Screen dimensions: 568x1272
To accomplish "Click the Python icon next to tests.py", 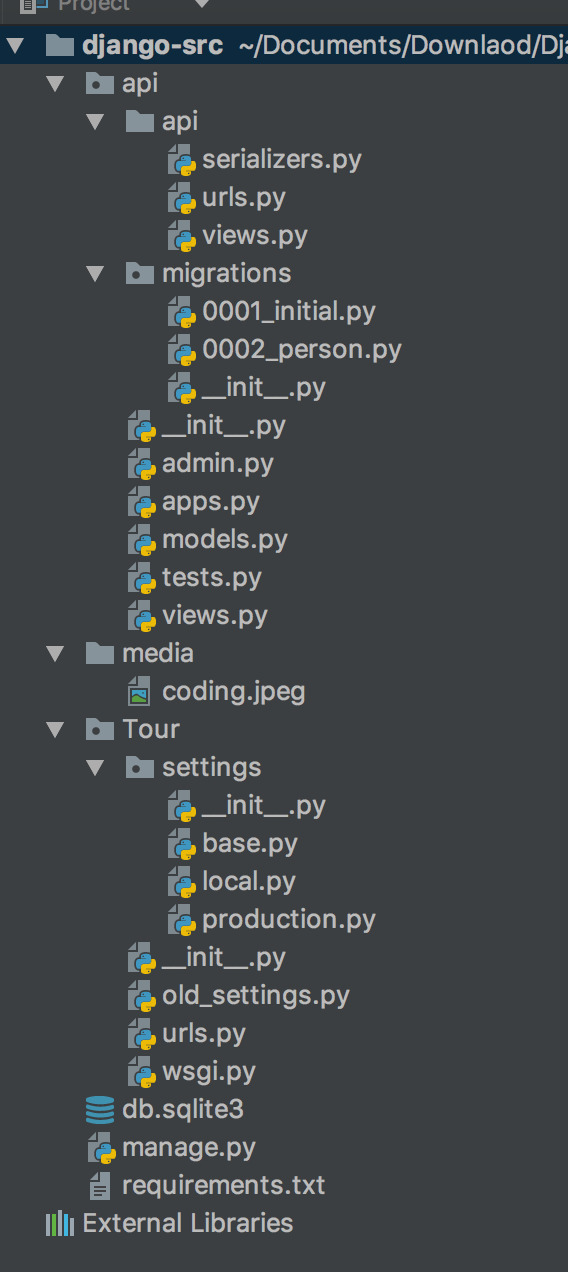I will point(141,578).
